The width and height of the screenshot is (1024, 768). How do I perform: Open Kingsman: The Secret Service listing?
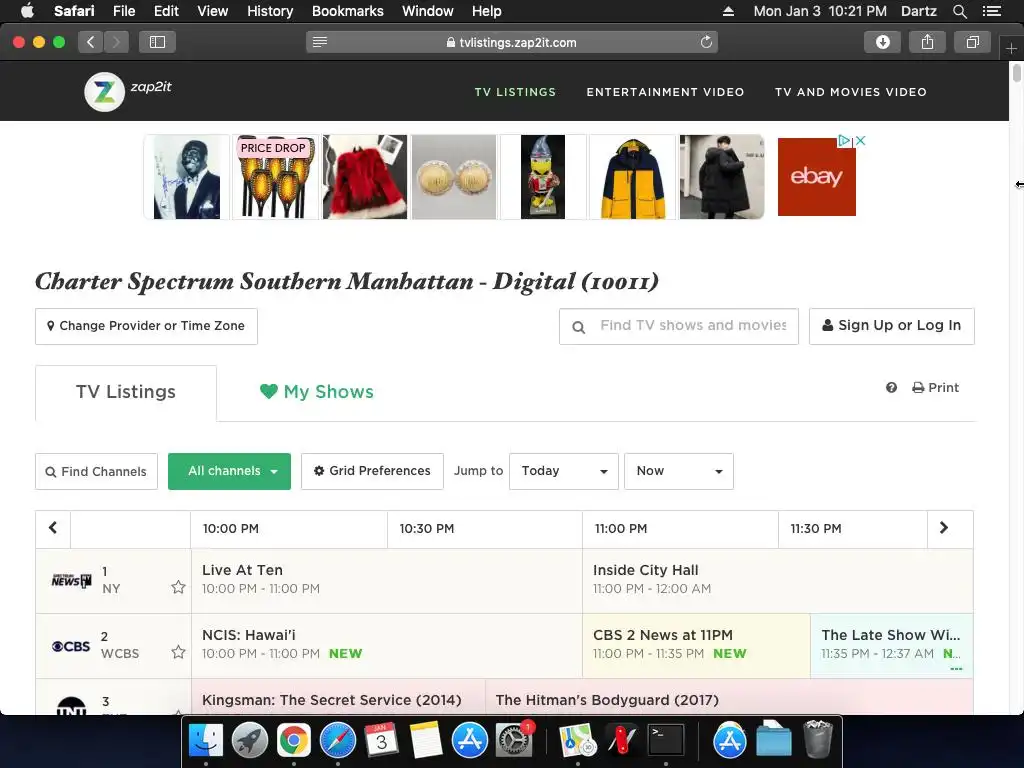338,697
